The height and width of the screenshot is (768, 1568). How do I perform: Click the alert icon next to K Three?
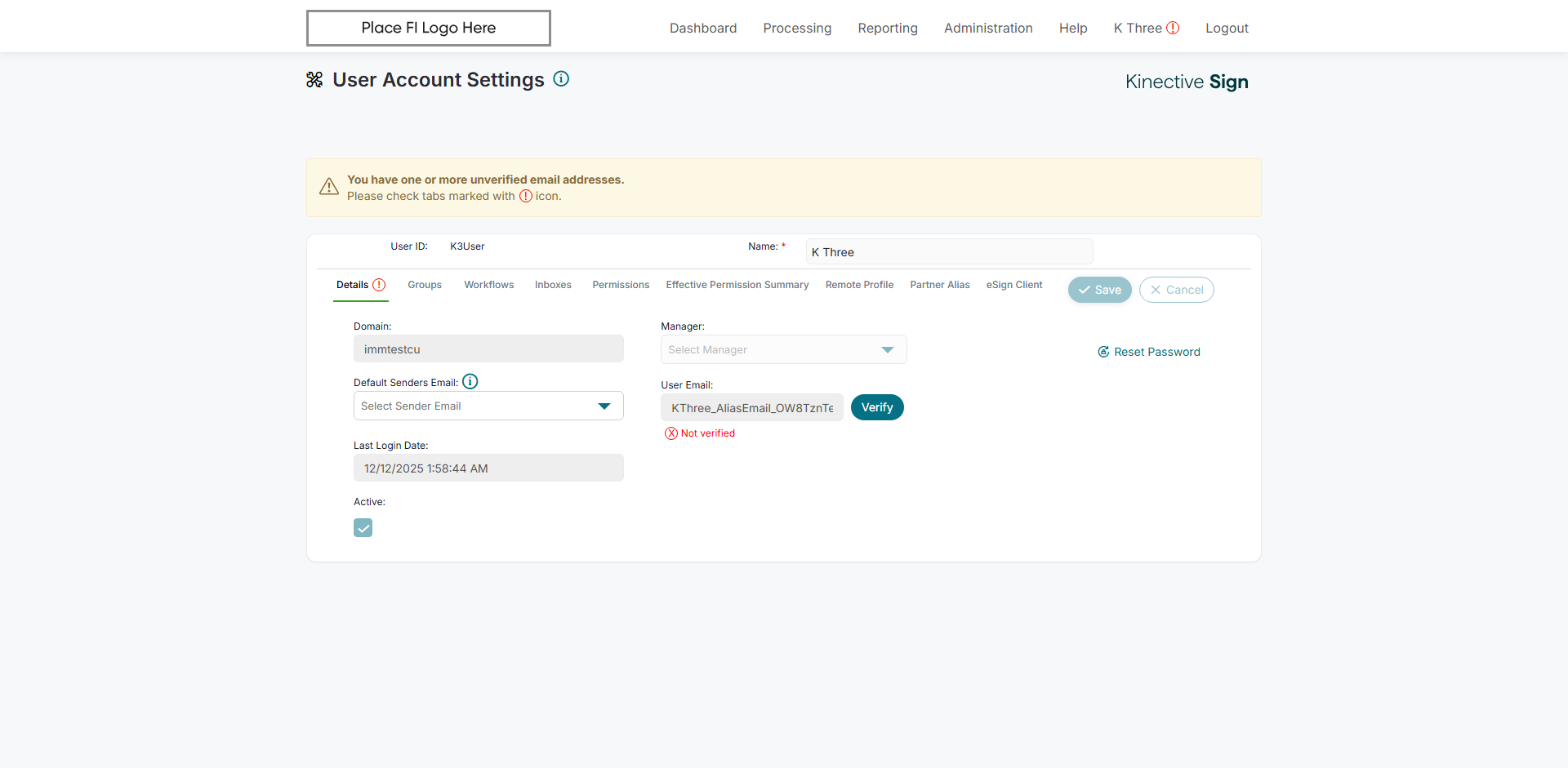tap(1173, 28)
